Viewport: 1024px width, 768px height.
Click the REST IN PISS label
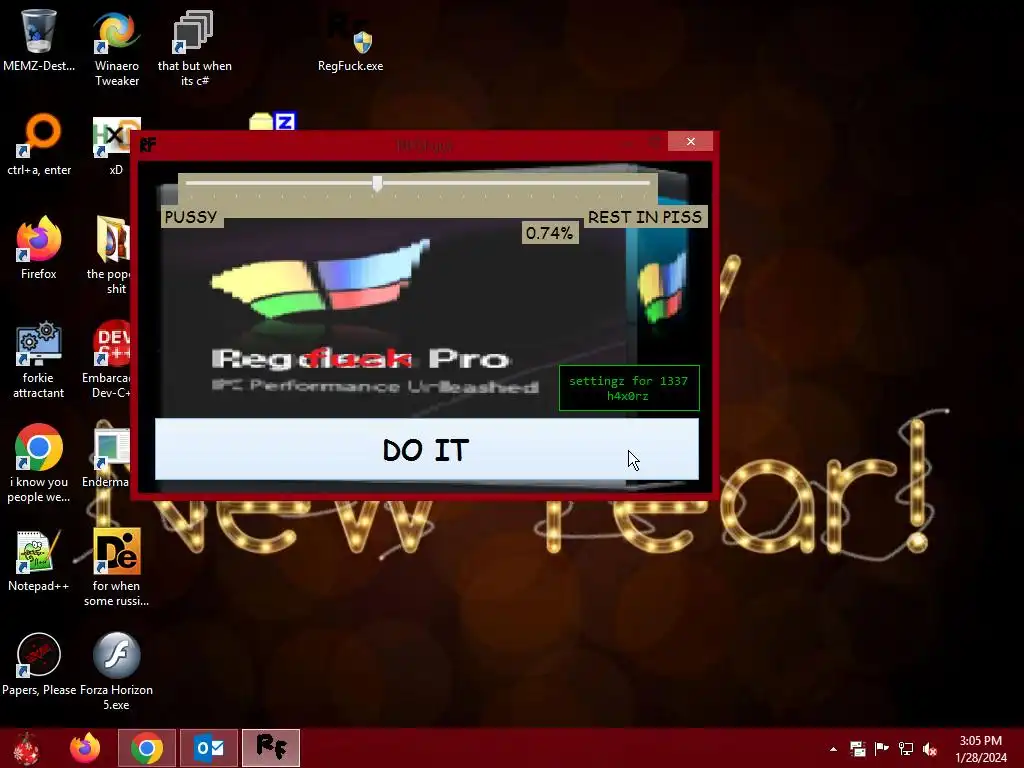(x=645, y=217)
